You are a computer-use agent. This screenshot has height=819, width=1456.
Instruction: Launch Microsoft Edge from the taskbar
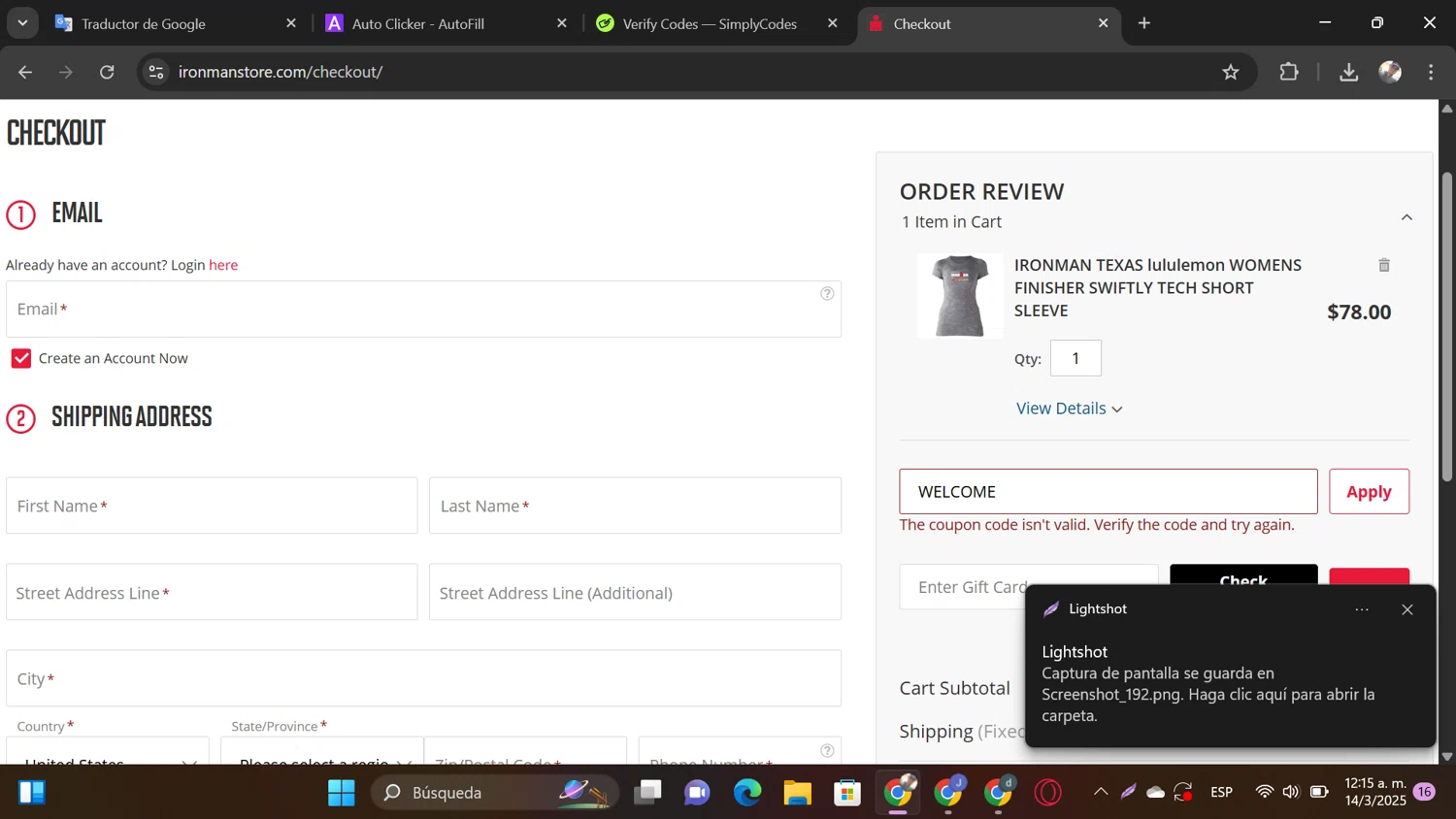(x=747, y=793)
